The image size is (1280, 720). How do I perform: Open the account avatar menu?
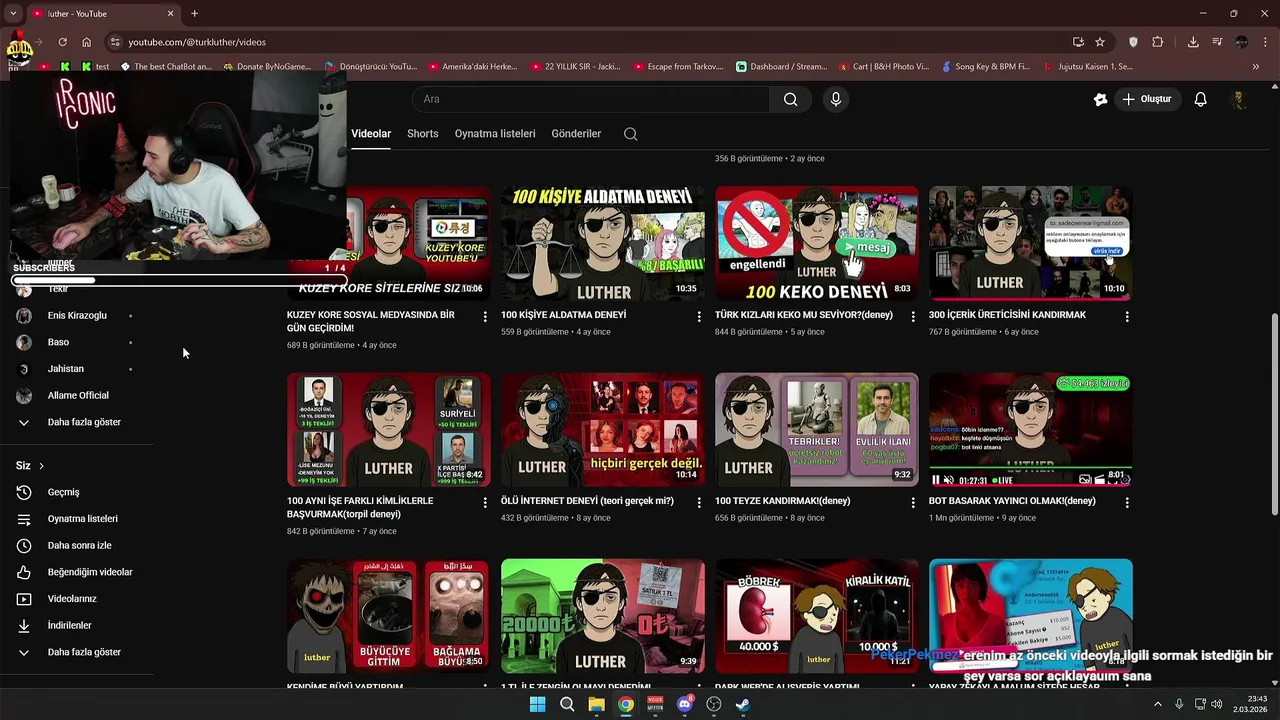1239,99
